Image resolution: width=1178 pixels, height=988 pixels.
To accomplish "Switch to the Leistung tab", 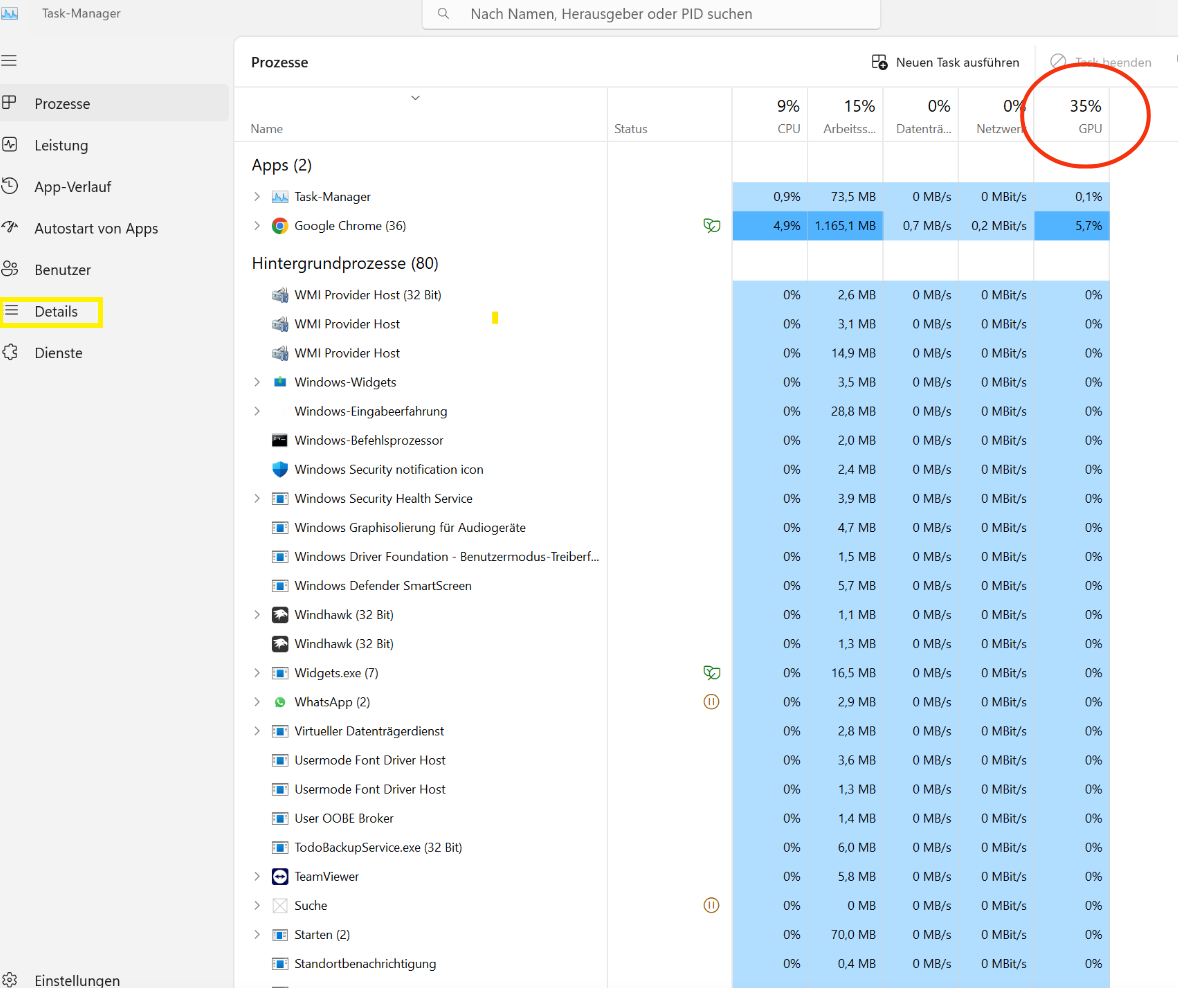I will (x=114, y=145).
